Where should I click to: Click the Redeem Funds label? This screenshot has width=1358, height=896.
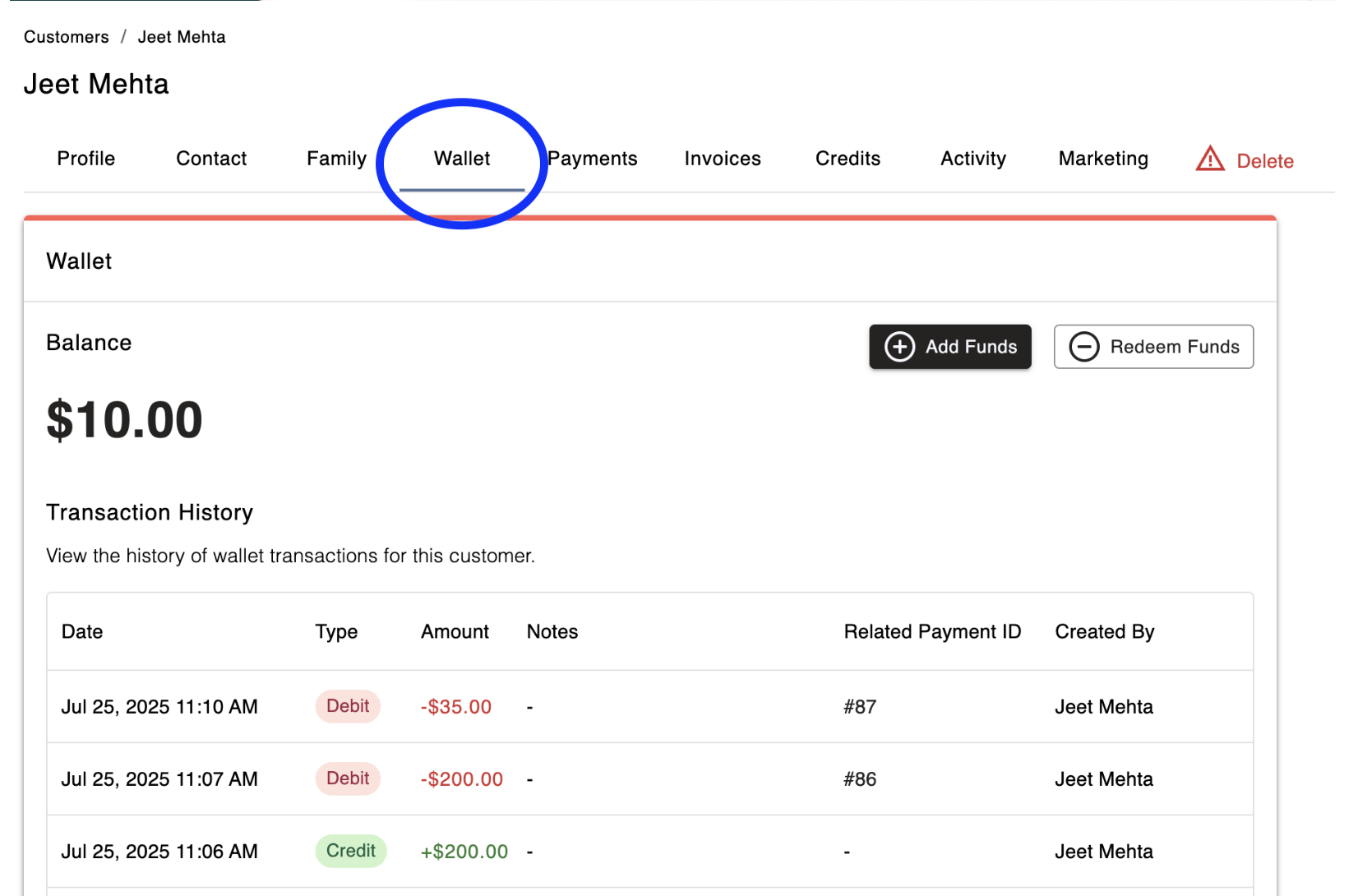pyautogui.click(x=1175, y=347)
